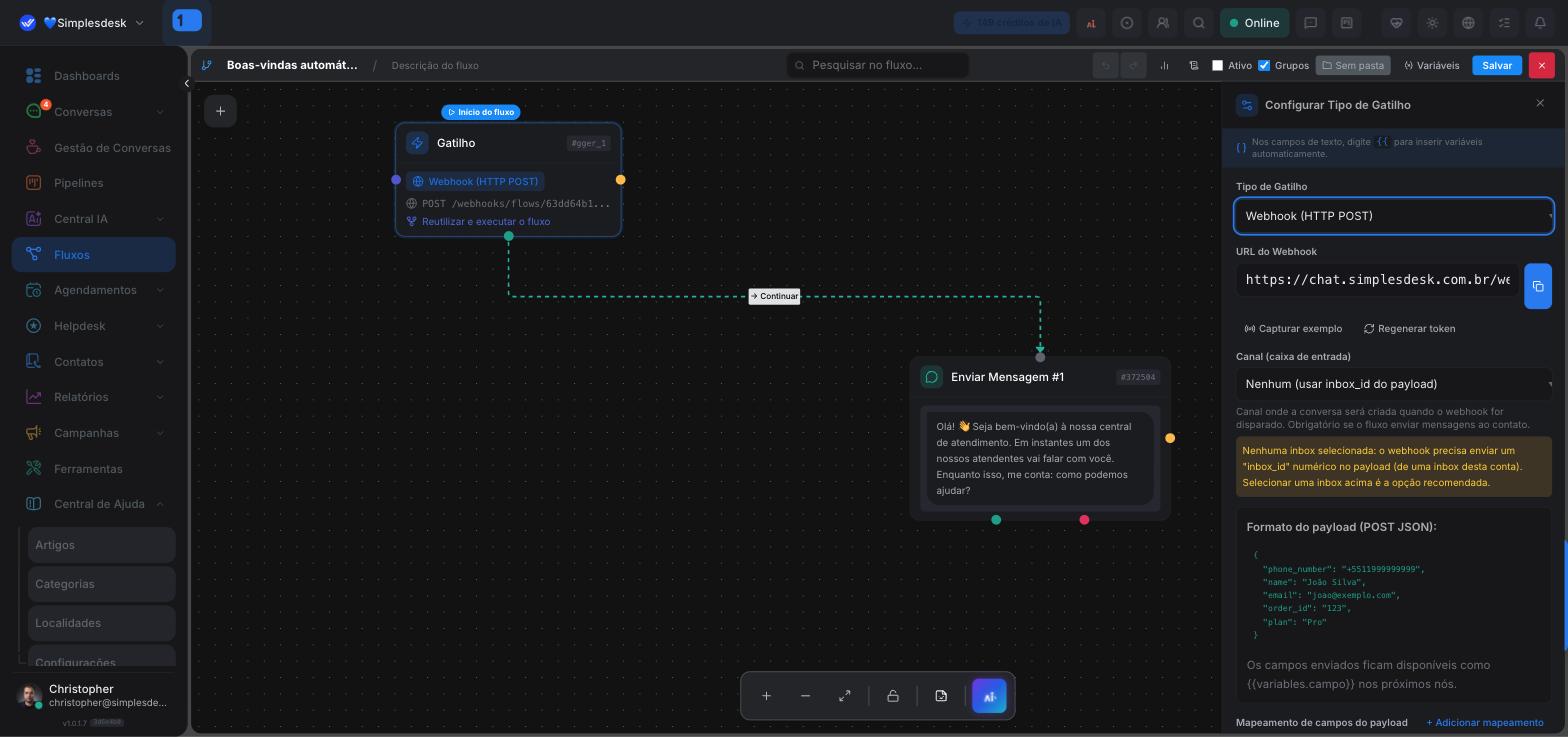This screenshot has height=737, width=1568.
Task: Click the circled dot icon in top bar
Action: [x=1127, y=23]
